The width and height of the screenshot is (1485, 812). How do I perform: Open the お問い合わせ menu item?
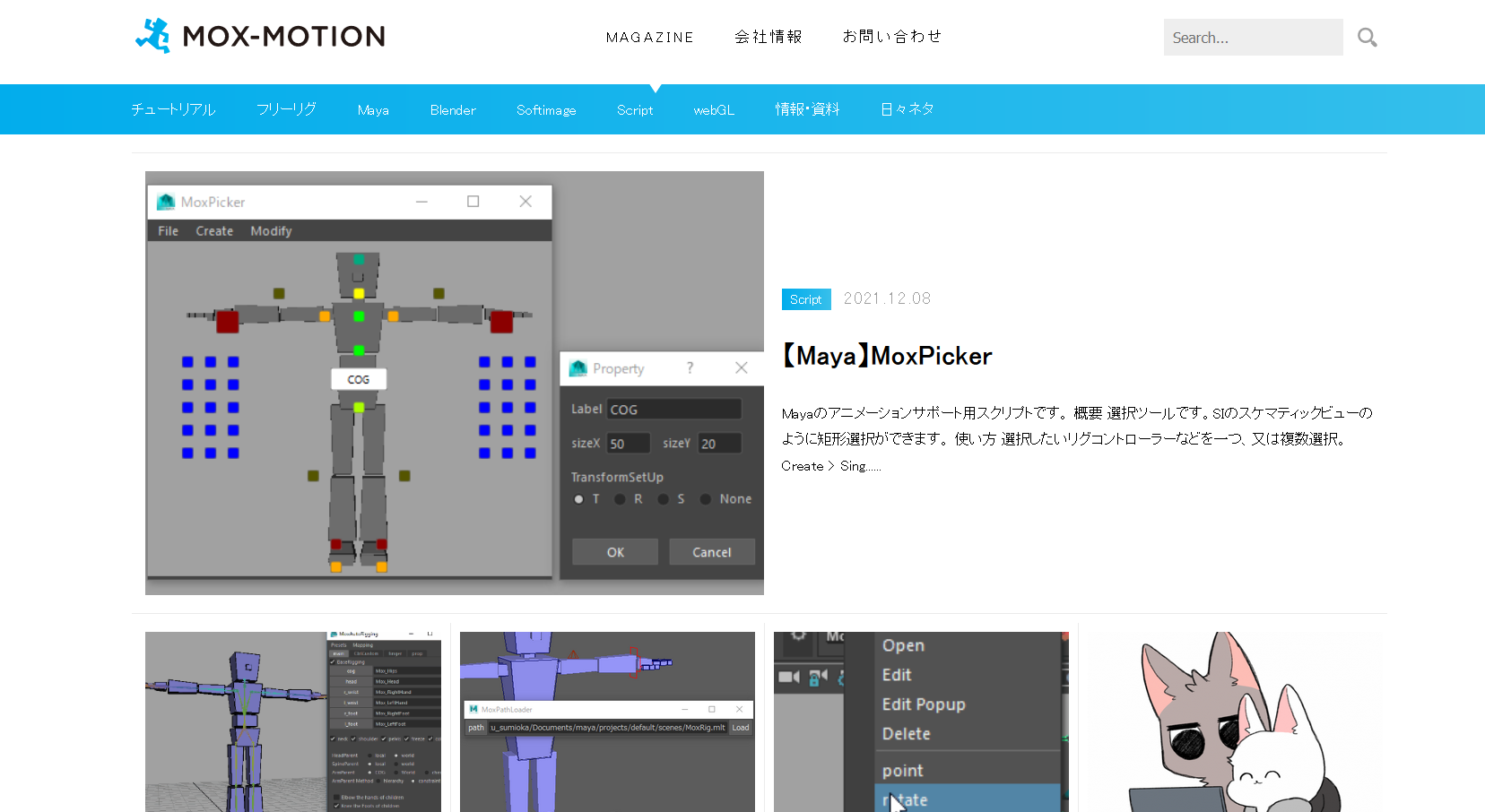pyautogui.click(x=892, y=37)
